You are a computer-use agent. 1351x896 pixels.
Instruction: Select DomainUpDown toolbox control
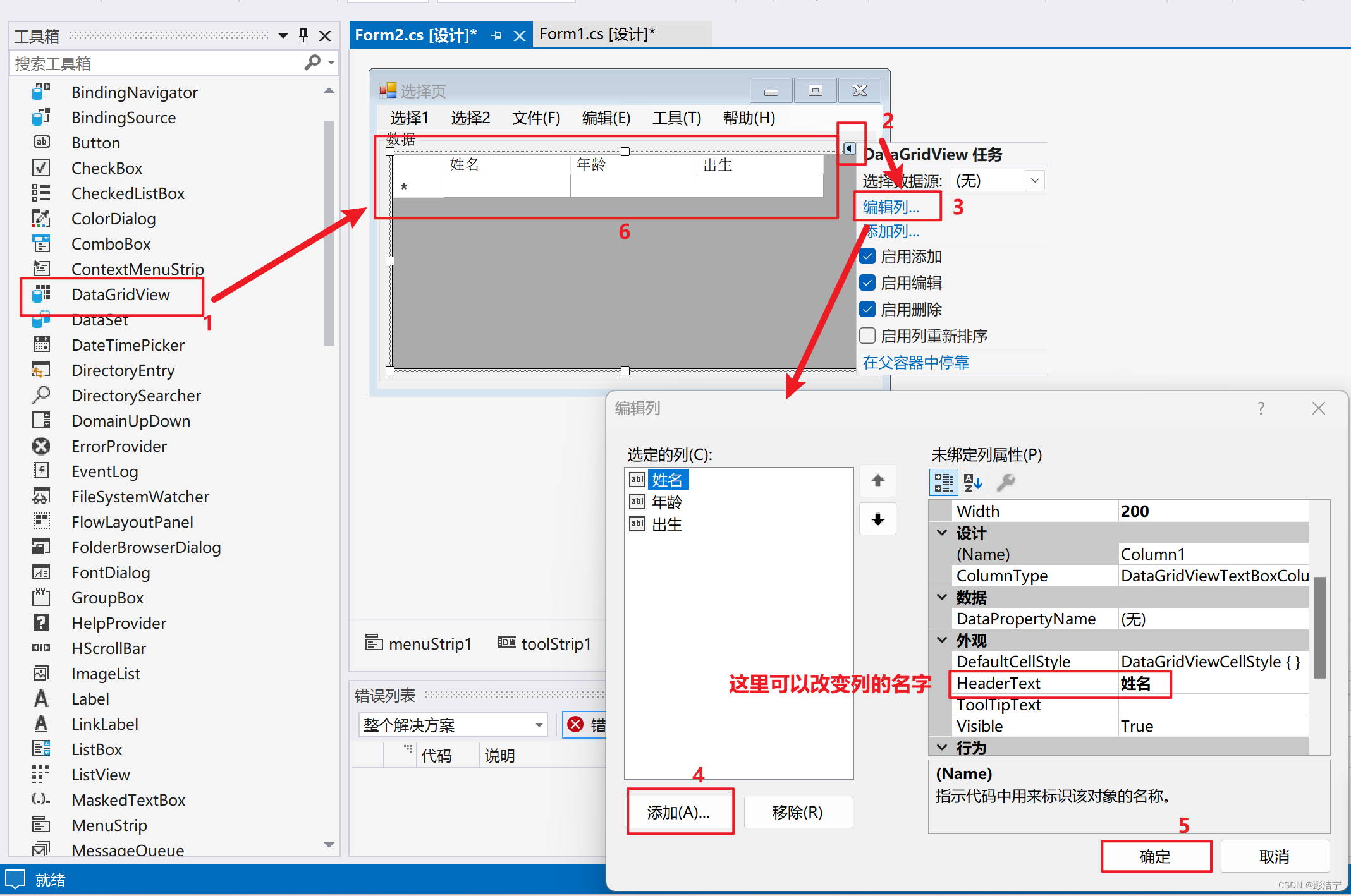tap(130, 421)
